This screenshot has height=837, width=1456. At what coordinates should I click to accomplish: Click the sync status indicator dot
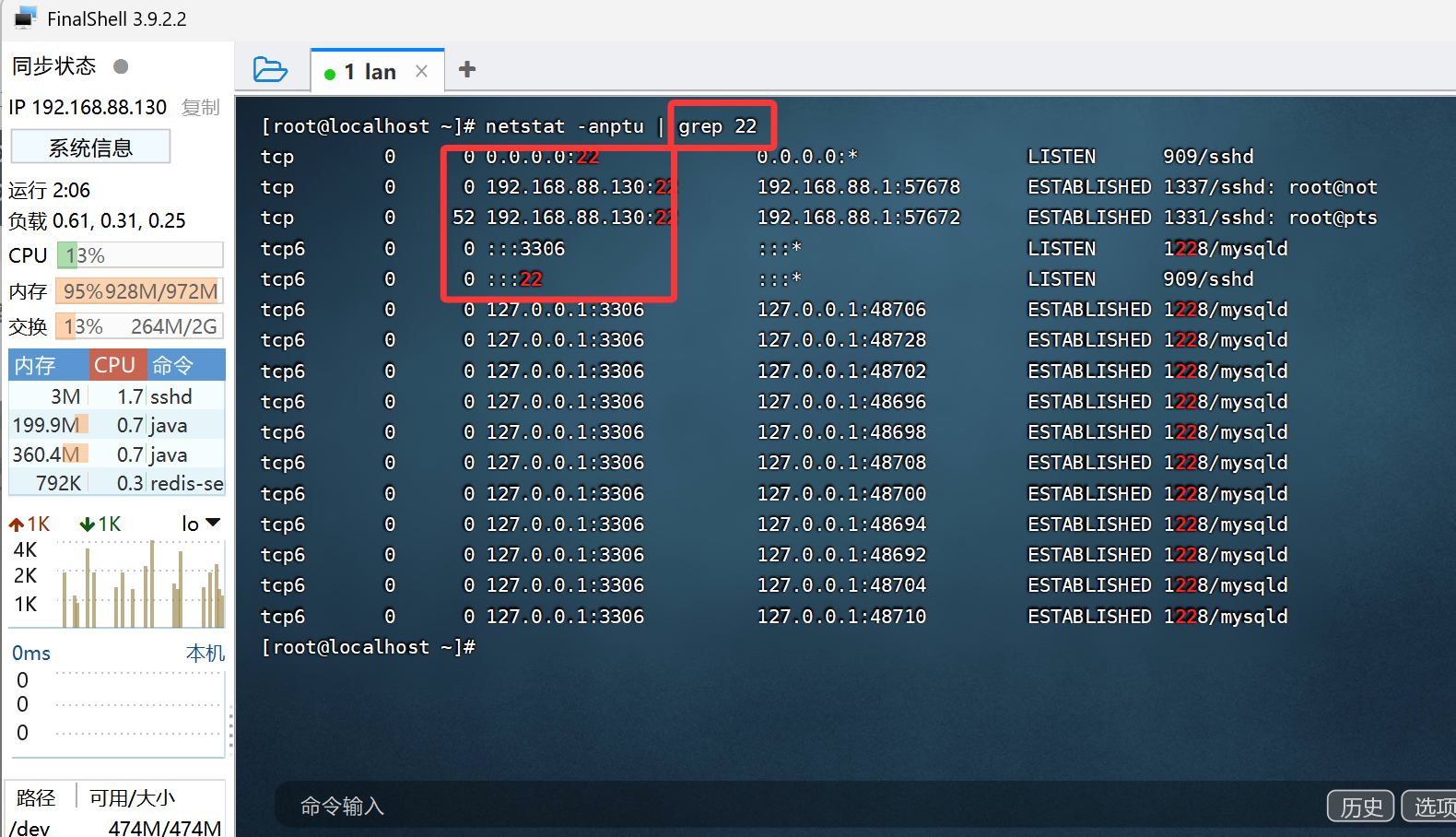coord(121,66)
